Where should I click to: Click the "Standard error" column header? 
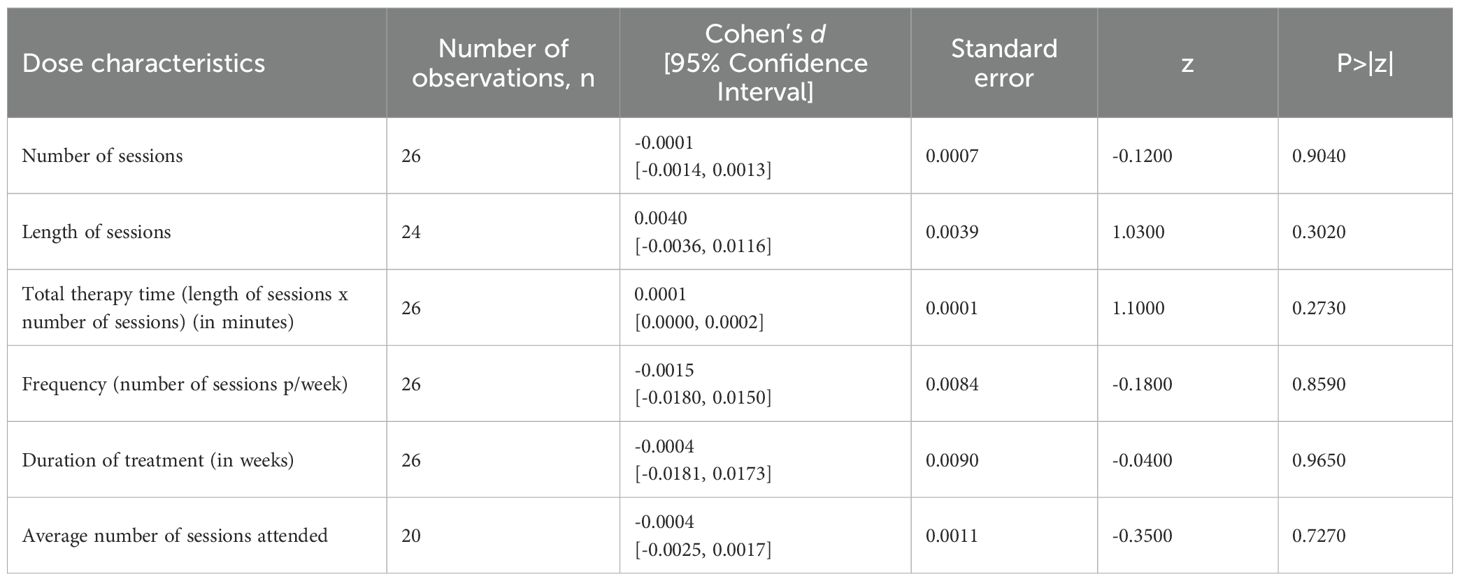(1003, 63)
